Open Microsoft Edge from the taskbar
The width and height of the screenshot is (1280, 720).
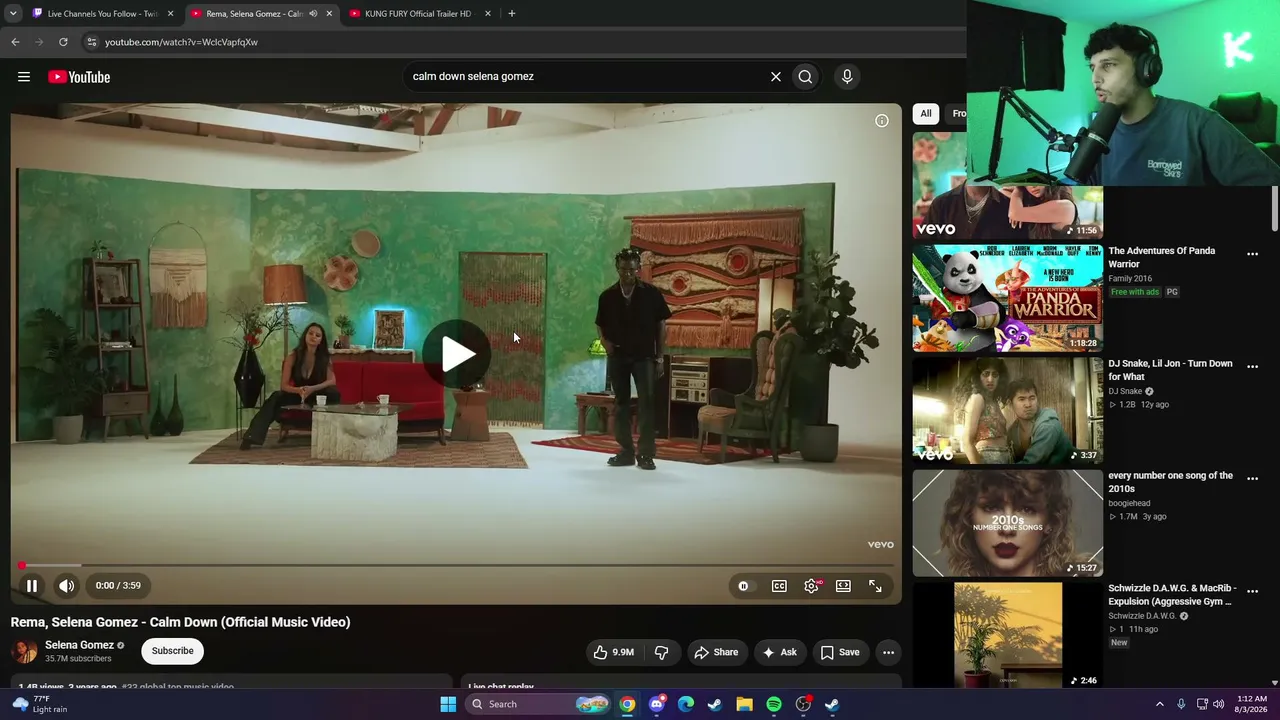686,704
